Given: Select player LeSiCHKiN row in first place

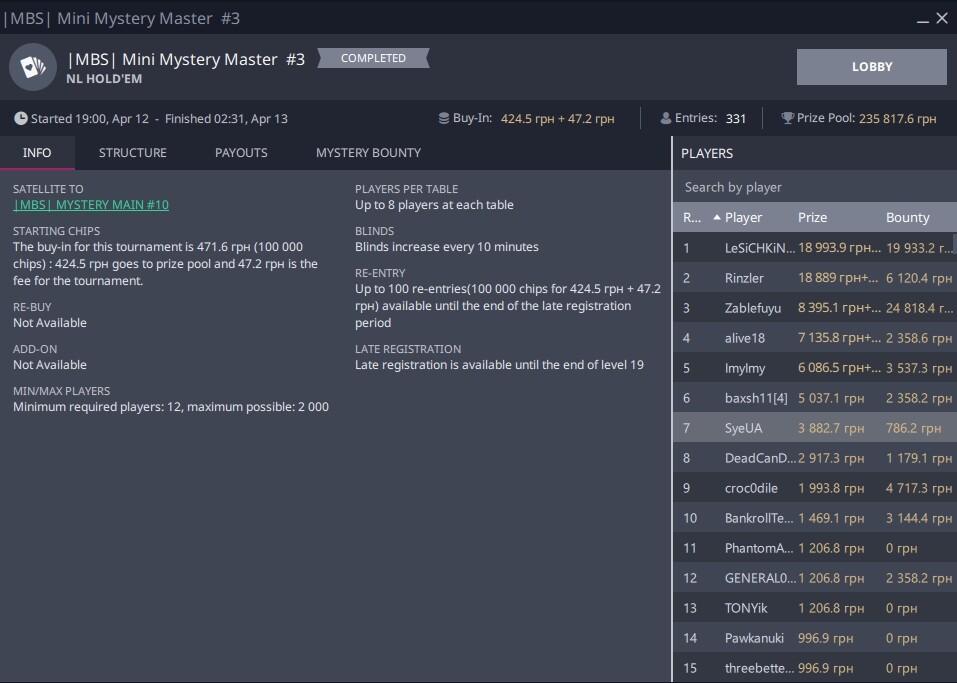Looking at the screenshot, I should 815,248.
